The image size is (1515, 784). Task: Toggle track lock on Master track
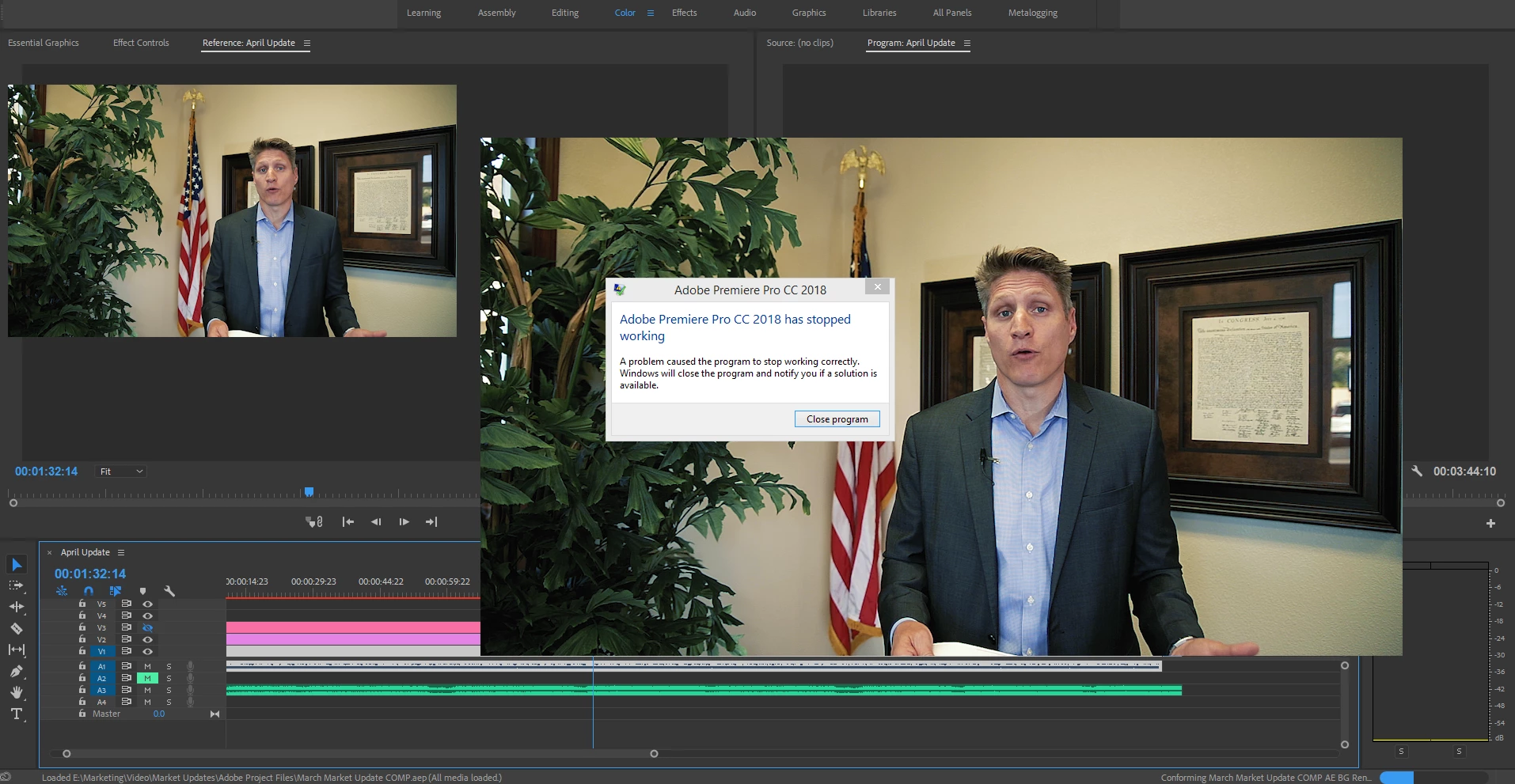tap(82, 714)
